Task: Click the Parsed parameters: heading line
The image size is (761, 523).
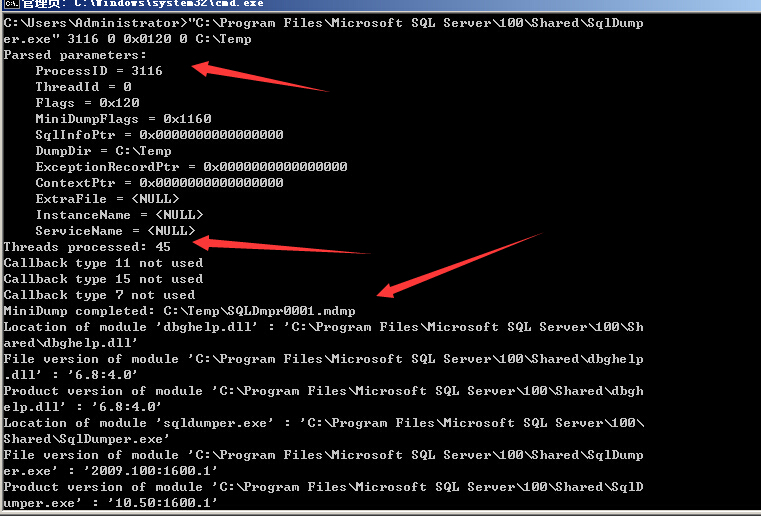Action: click(75, 55)
